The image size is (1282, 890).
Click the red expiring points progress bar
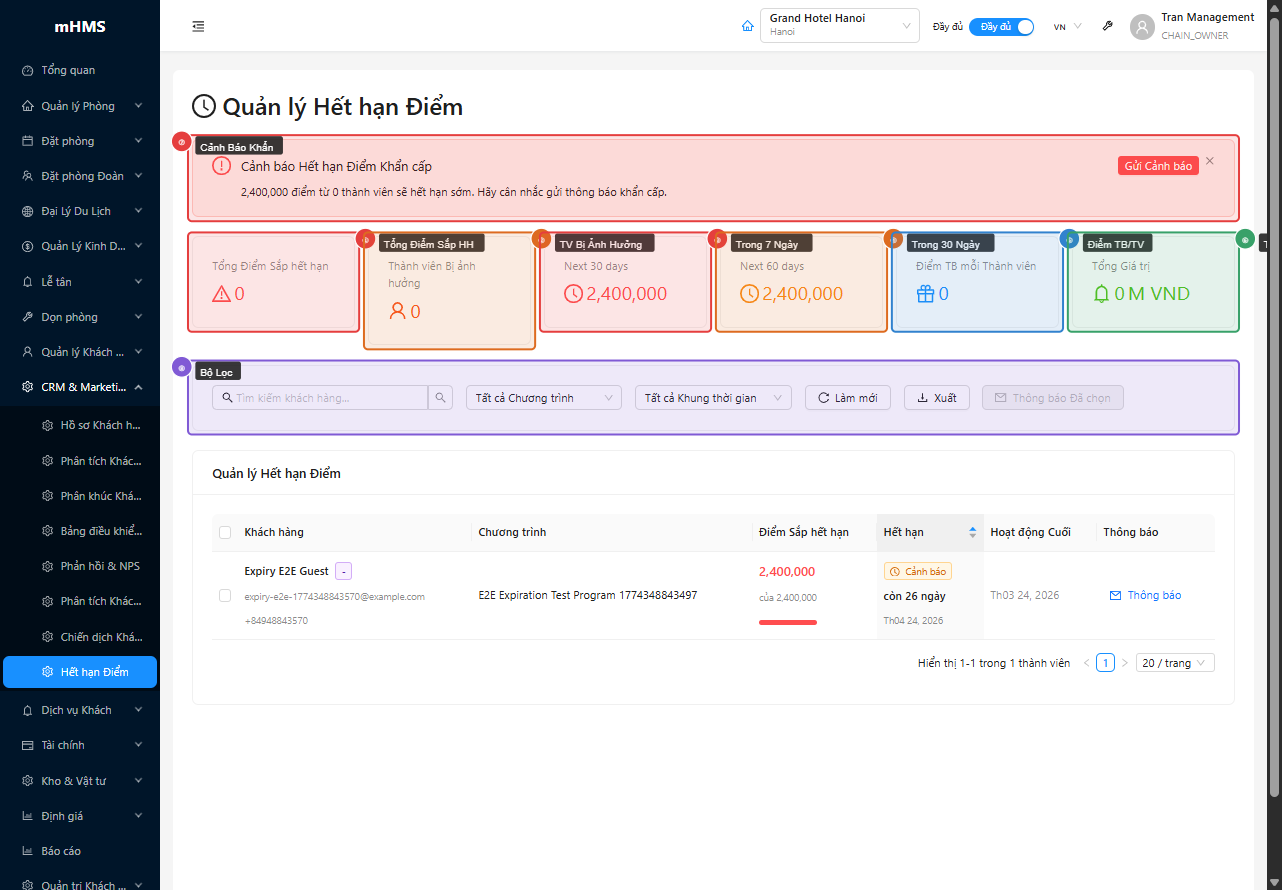pyautogui.click(x=788, y=622)
